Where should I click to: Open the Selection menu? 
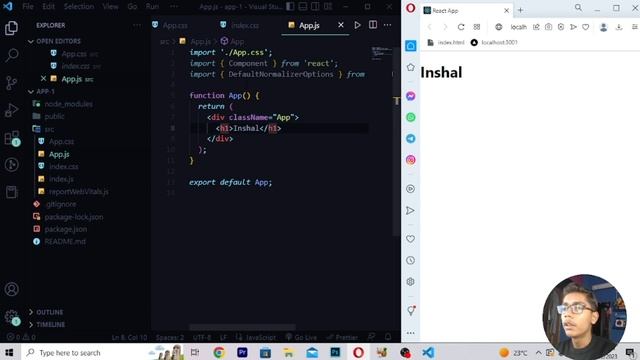(79, 7)
